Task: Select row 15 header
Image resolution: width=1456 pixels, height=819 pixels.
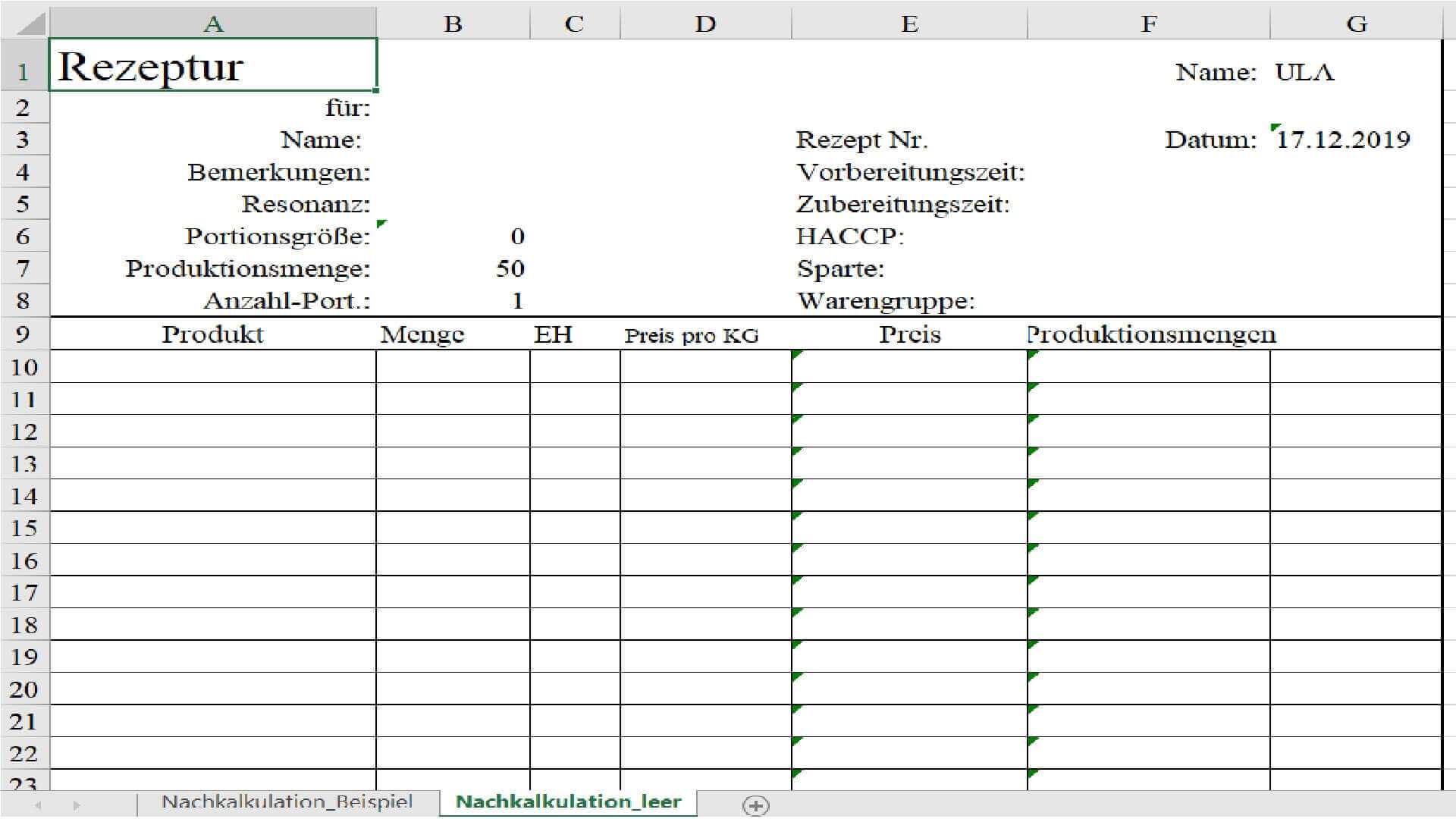Action: click(23, 528)
